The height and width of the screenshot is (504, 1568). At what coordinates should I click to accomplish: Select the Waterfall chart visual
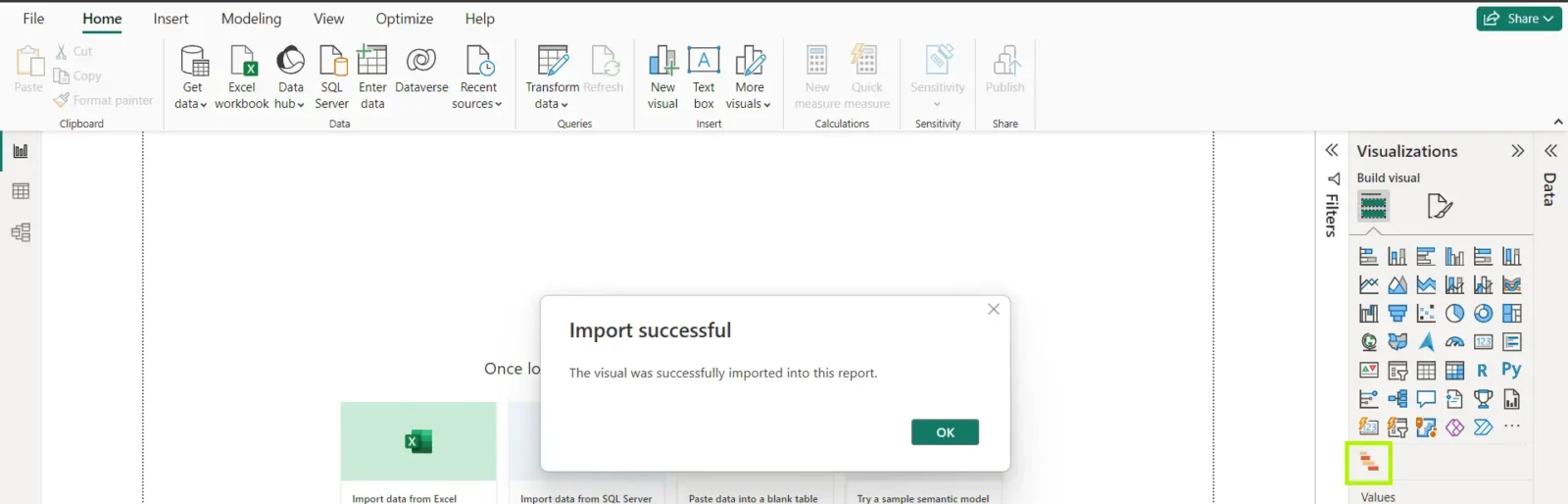pos(1369,314)
